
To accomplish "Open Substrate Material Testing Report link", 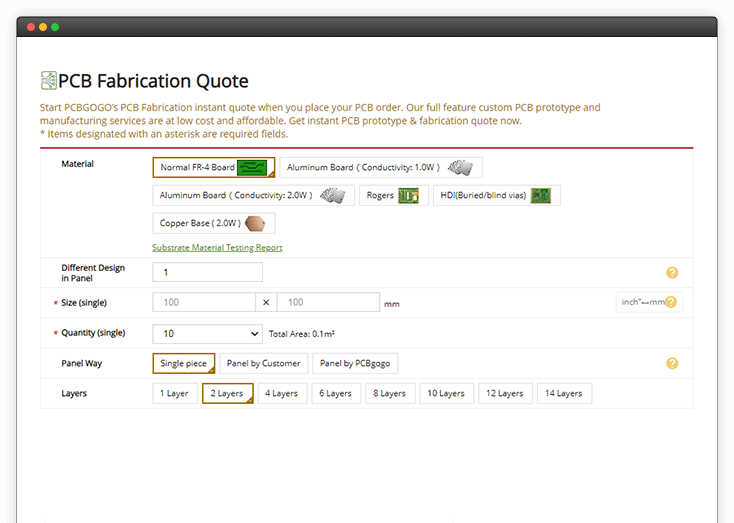I will [x=217, y=247].
